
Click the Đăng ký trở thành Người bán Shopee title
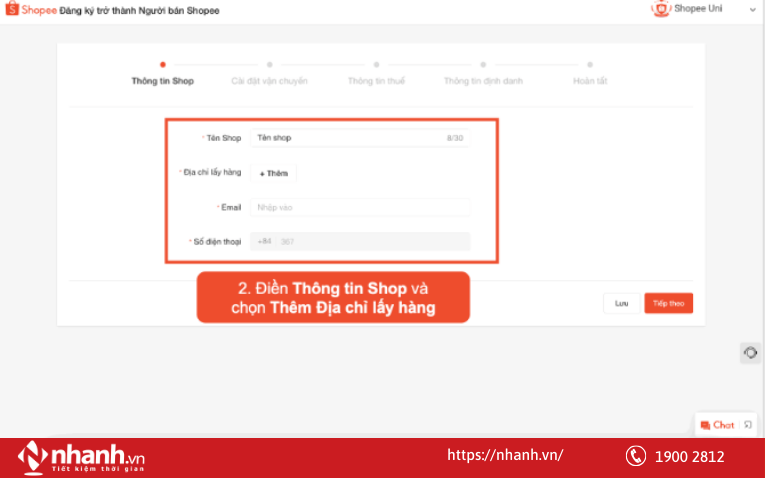tap(140, 11)
